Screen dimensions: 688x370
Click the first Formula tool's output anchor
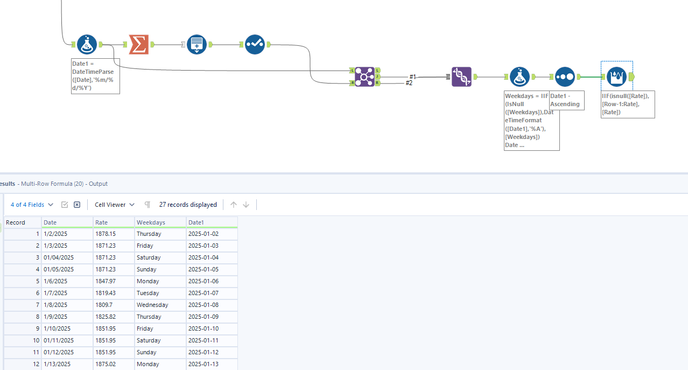point(101,44)
